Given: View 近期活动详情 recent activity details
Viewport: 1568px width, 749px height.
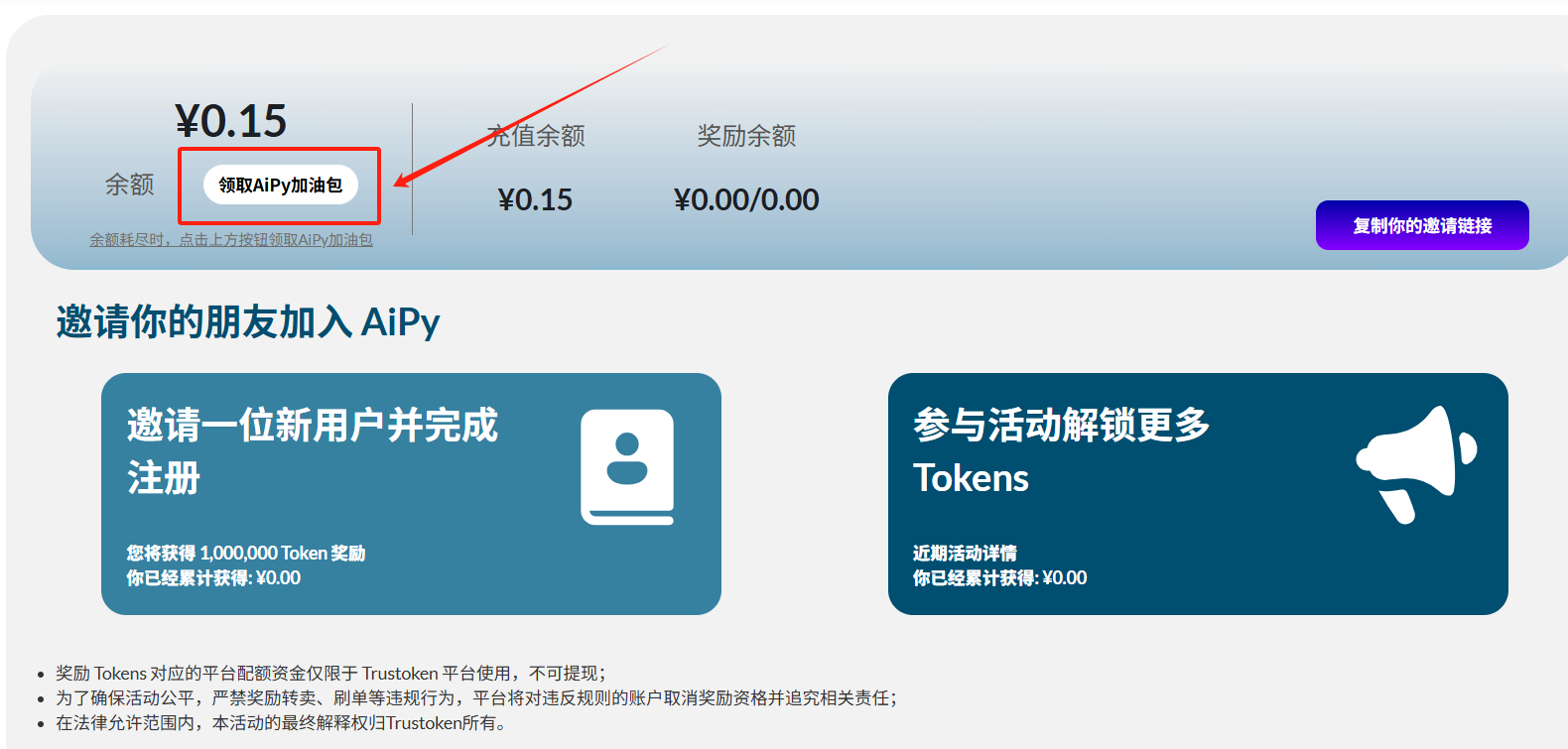Looking at the screenshot, I should 965,553.
